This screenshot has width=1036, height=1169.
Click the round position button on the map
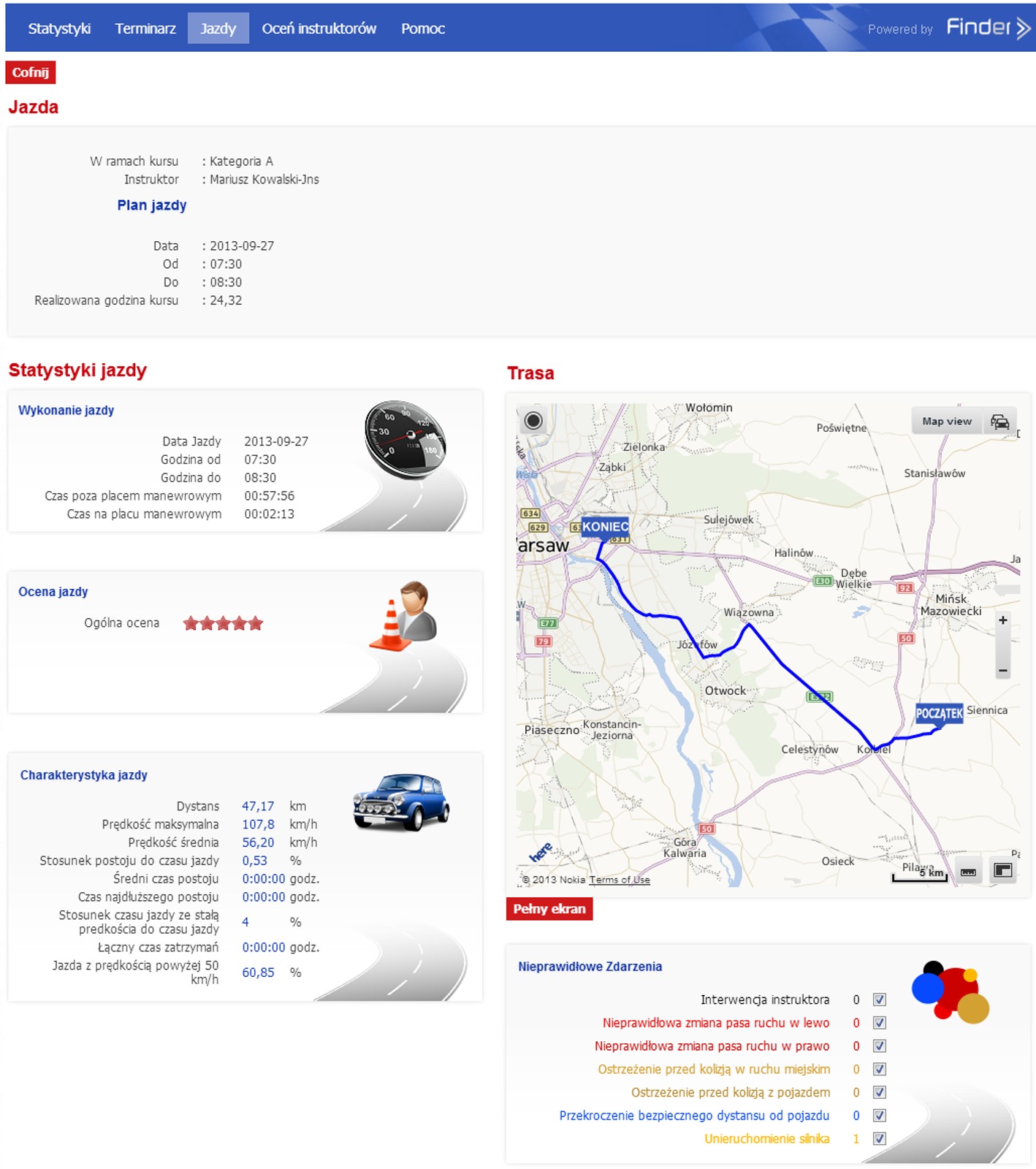click(533, 421)
